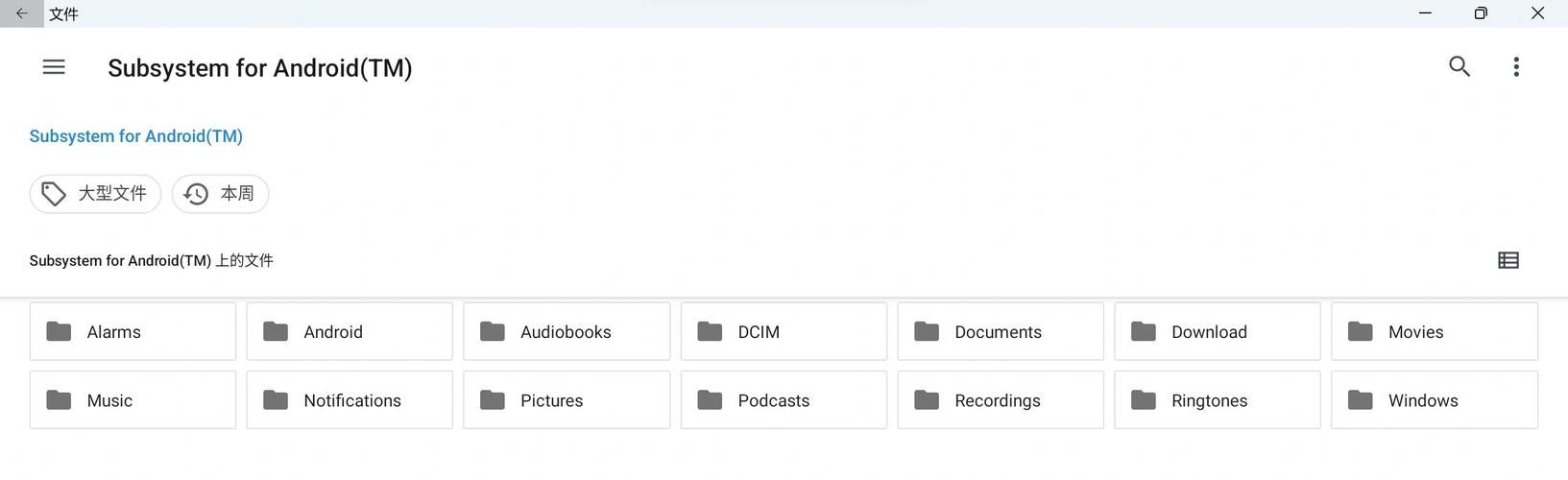Viewport: 1568px width, 480px height.
Task: Open the DCIM folder
Action: [x=784, y=332]
